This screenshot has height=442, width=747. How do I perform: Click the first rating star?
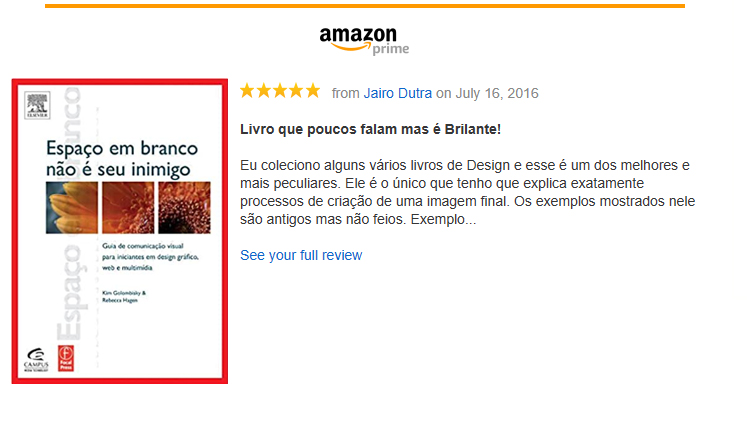(247, 90)
